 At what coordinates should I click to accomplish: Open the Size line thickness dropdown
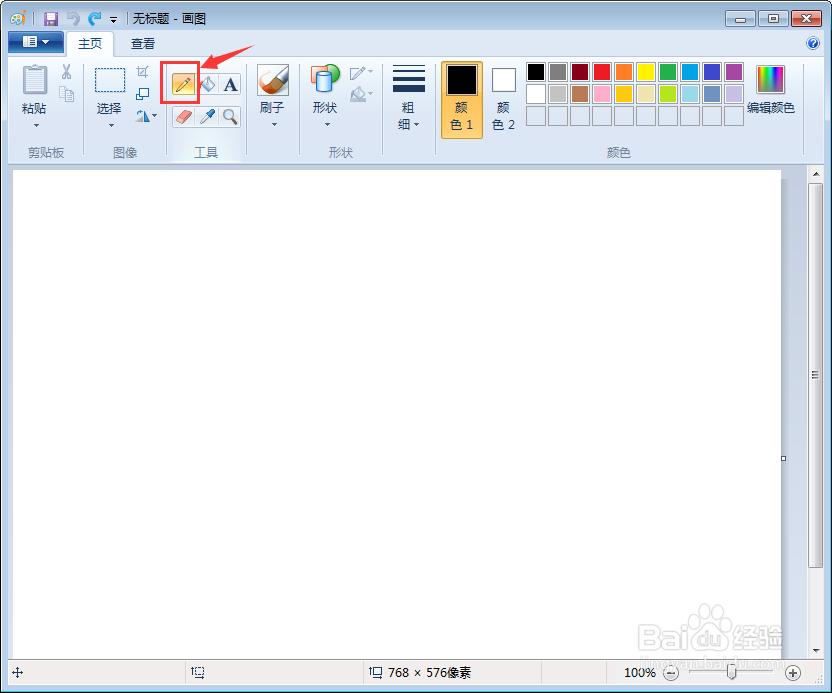point(409,97)
